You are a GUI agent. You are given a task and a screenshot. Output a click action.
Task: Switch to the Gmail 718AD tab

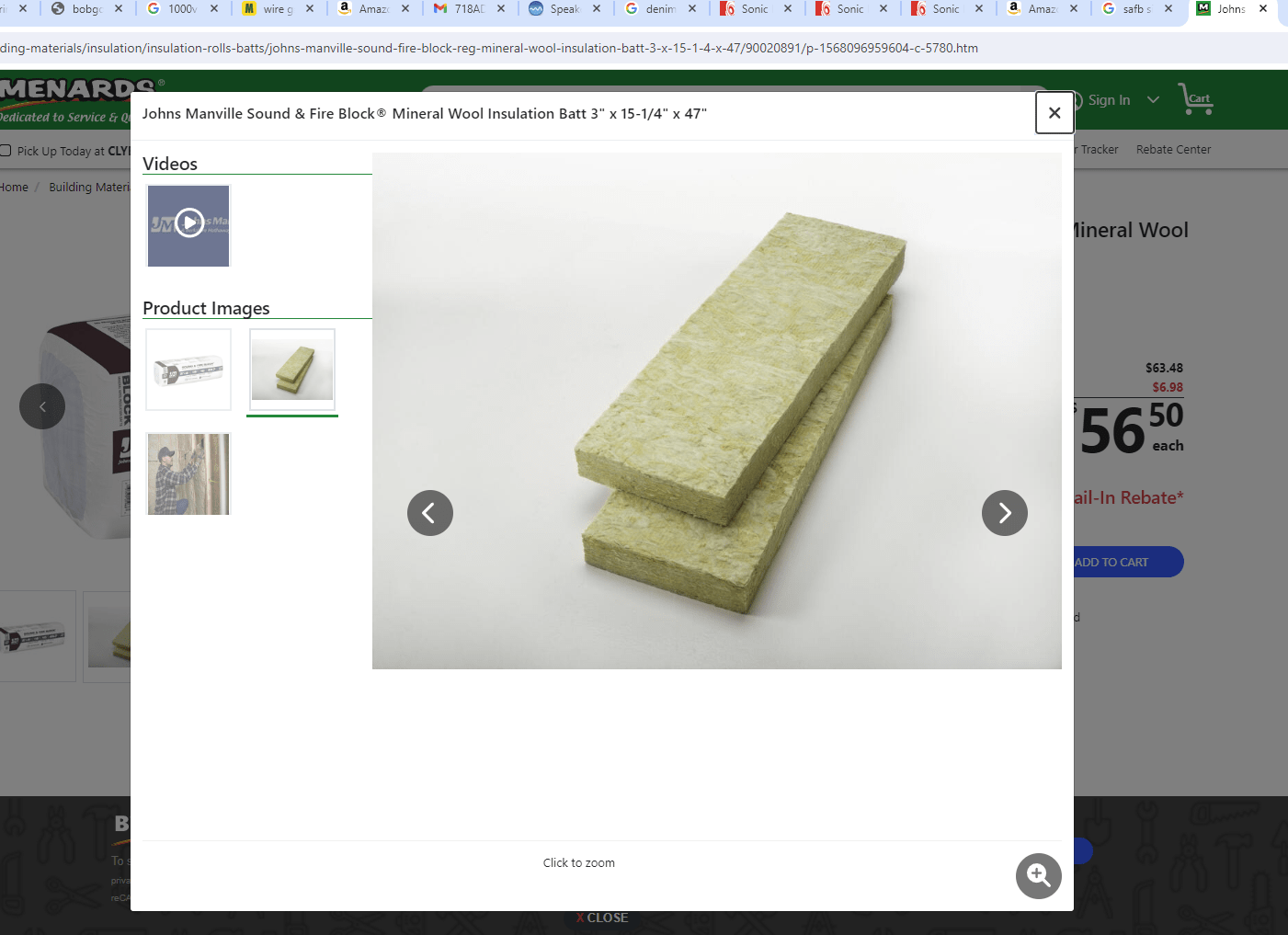point(468,9)
